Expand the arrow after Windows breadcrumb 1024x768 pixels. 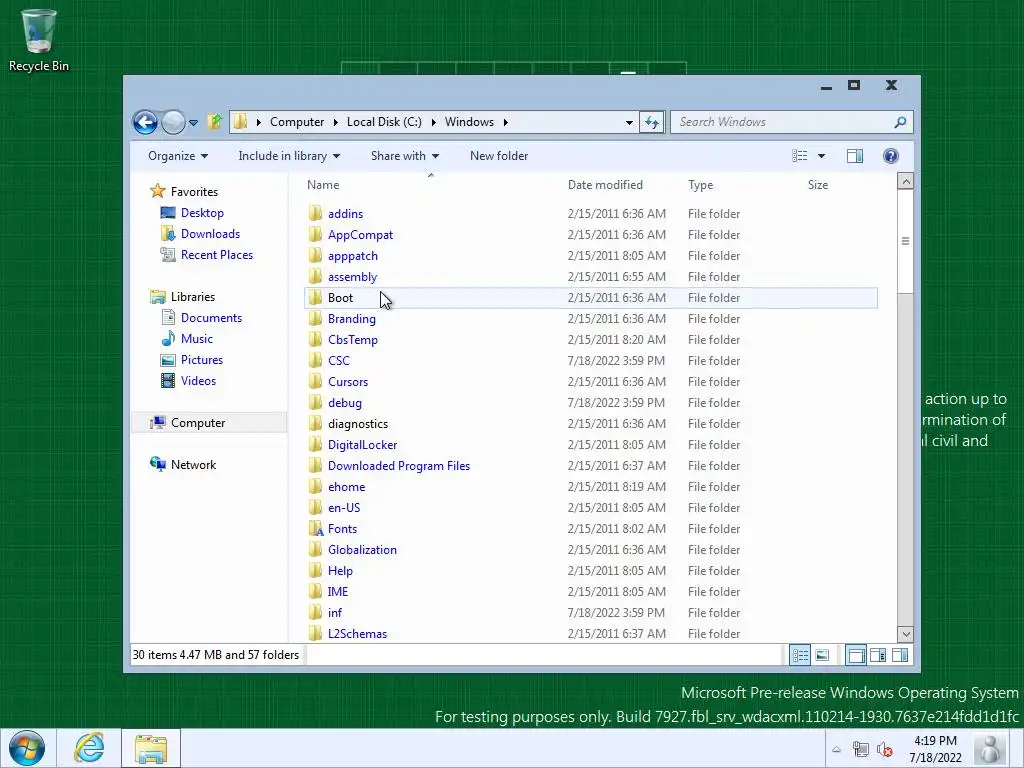506,122
